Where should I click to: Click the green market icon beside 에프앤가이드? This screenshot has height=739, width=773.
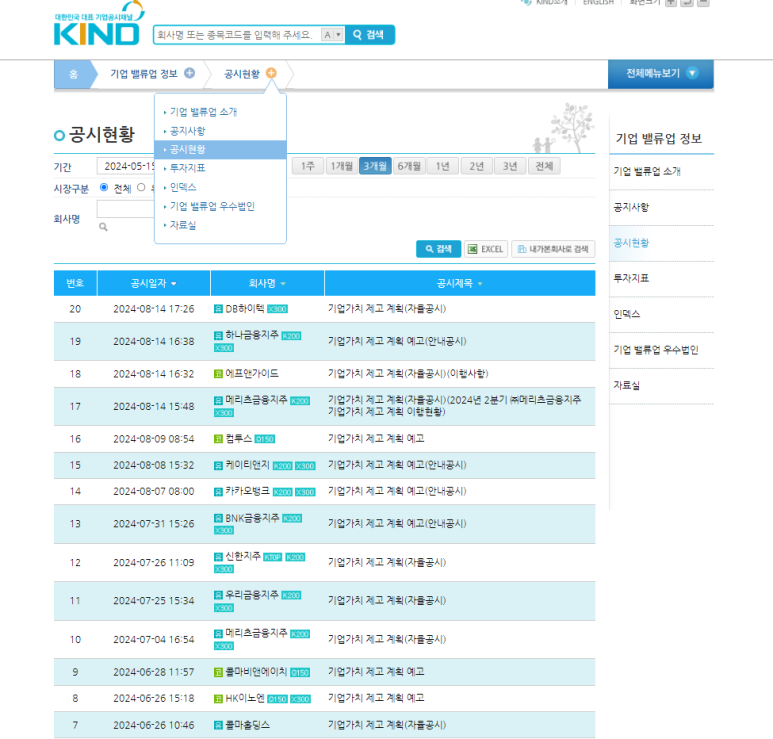click(218, 374)
